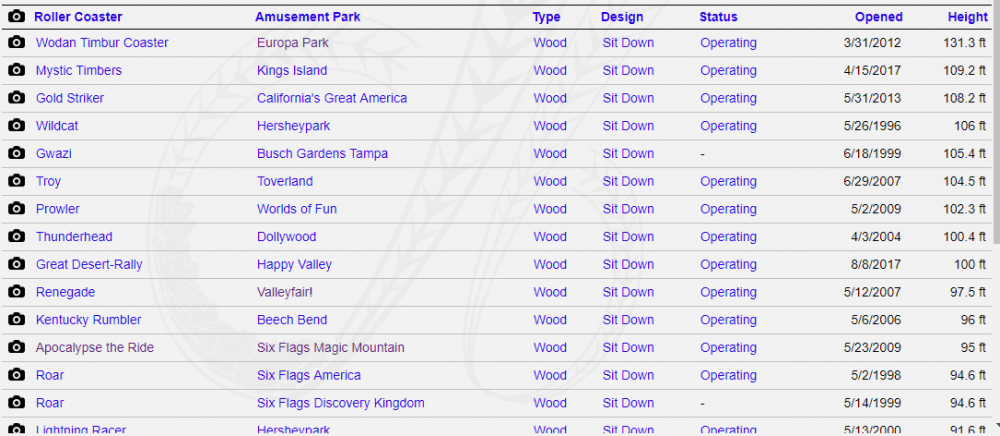Viewport: 1000px width, 436px height.
Task: Open the Toverland park link
Action: click(x=284, y=181)
